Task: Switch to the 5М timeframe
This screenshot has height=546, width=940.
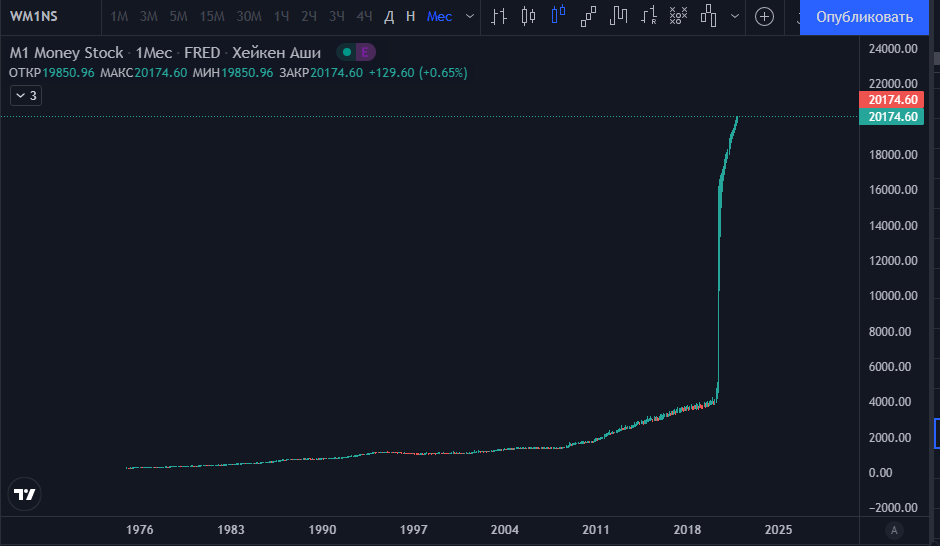Action: (x=178, y=17)
